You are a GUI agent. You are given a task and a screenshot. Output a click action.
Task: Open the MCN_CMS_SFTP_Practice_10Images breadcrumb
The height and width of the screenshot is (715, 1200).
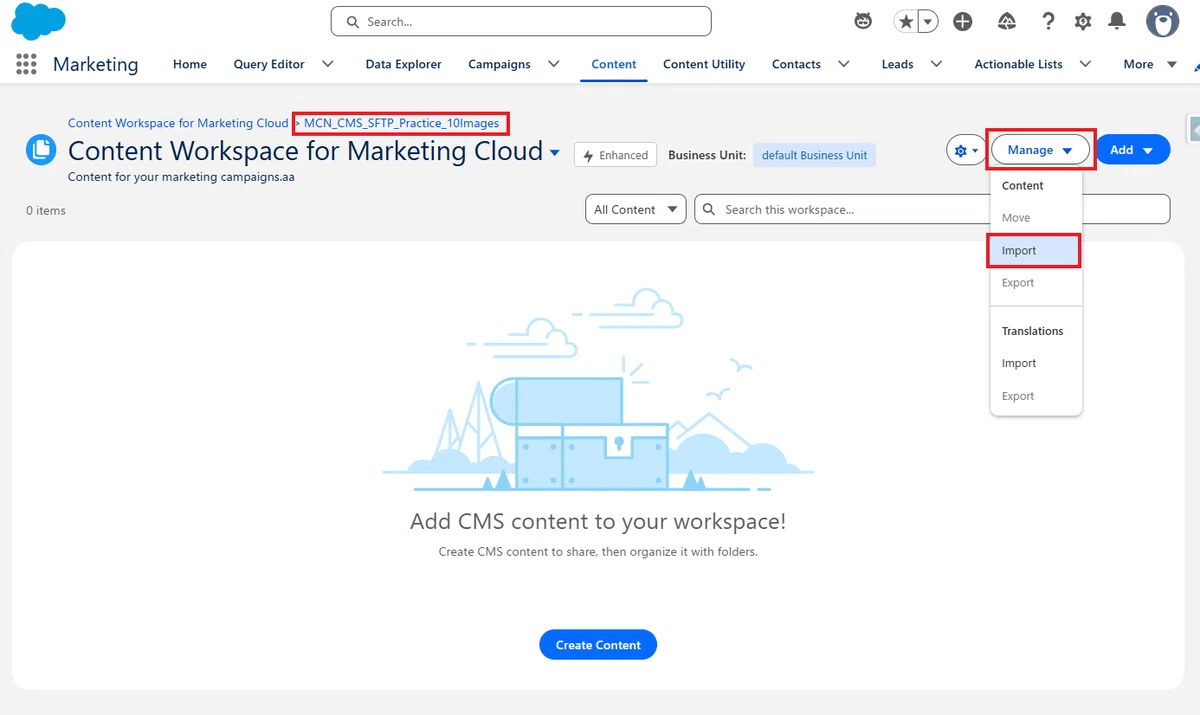click(x=401, y=123)
